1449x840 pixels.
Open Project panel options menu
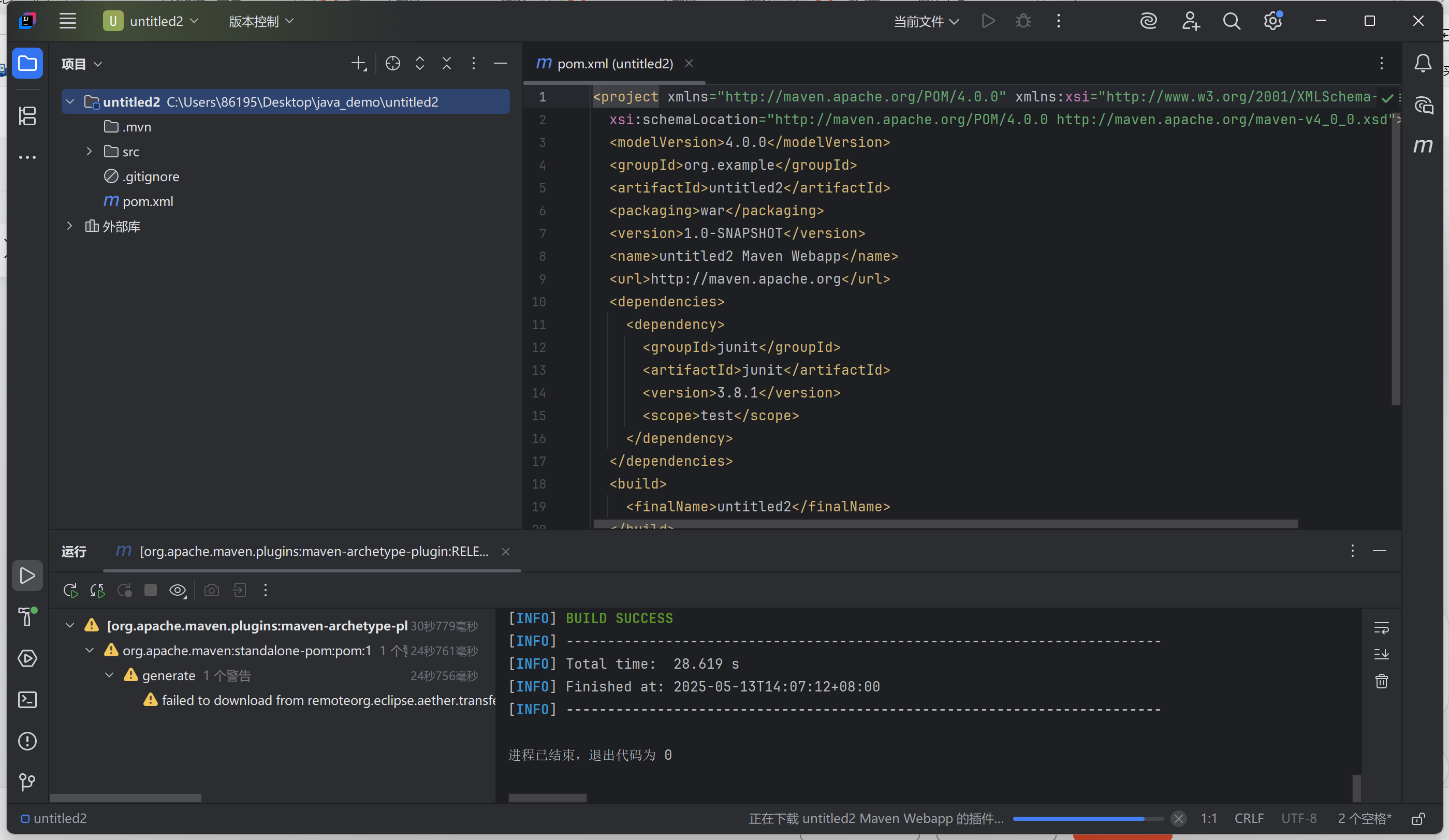tap(473, 63)
